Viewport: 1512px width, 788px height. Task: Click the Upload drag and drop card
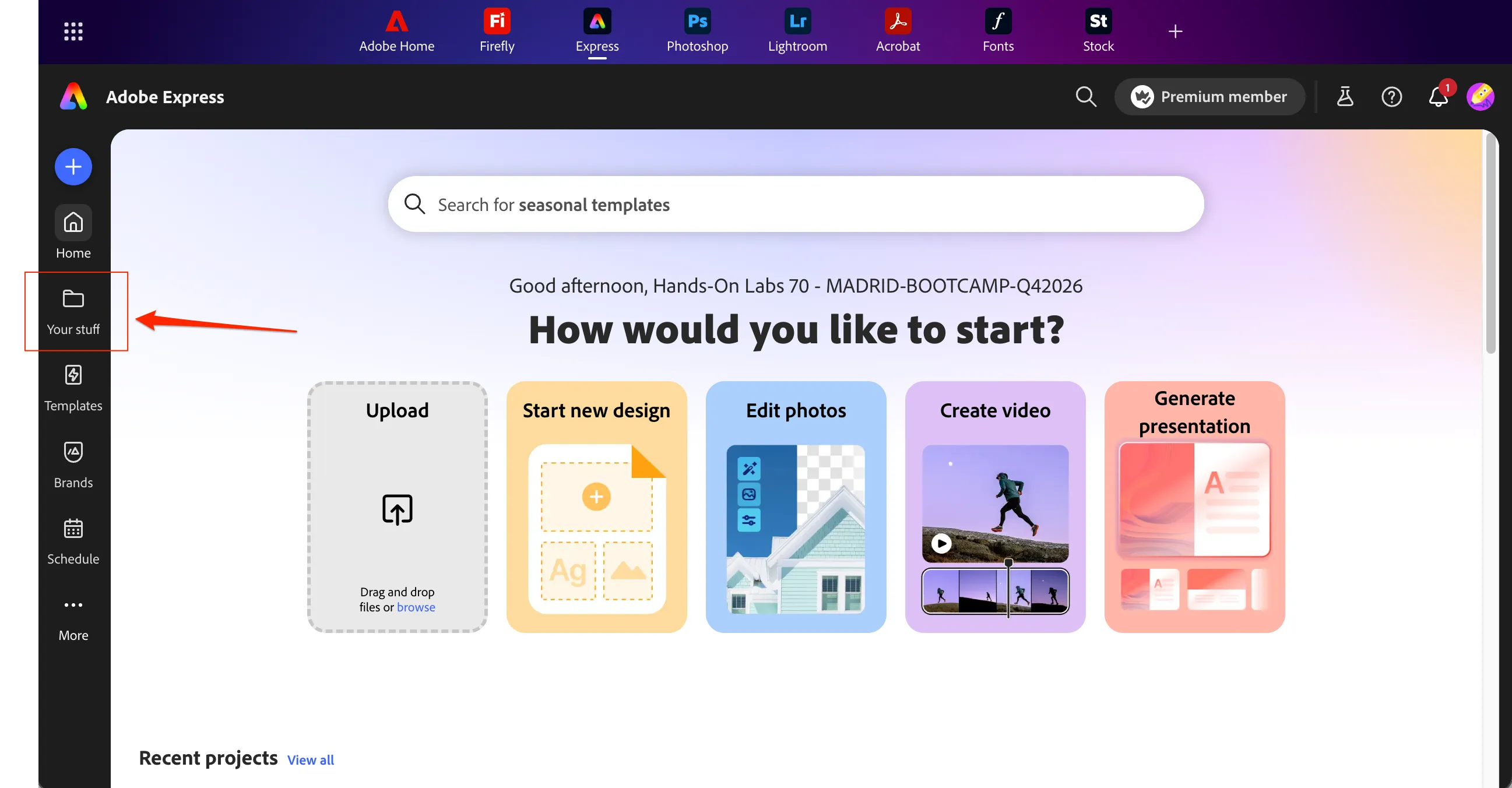398,507
